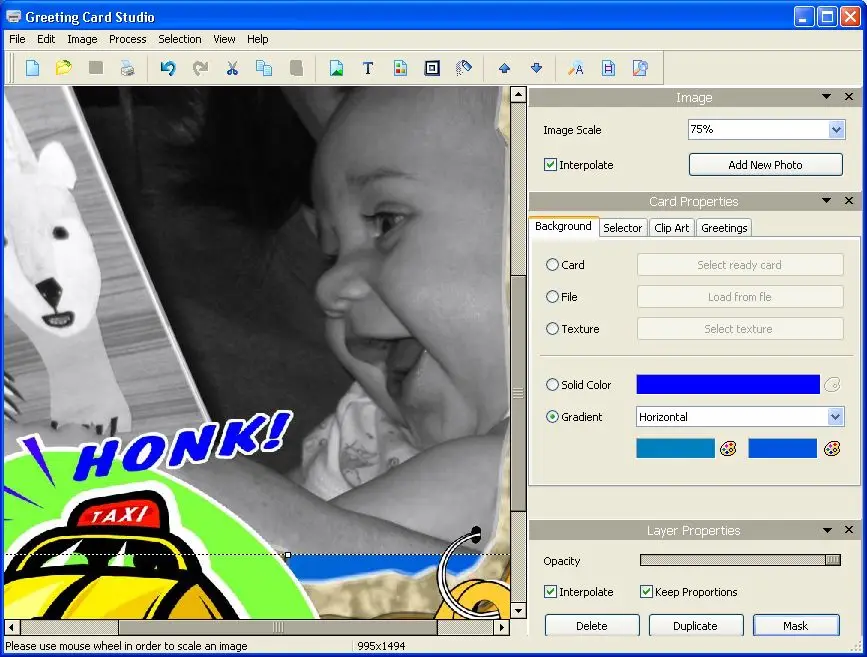This screenshot has width=867, height=657.
Task: Open the Image menu
Action: click(82, 39)
